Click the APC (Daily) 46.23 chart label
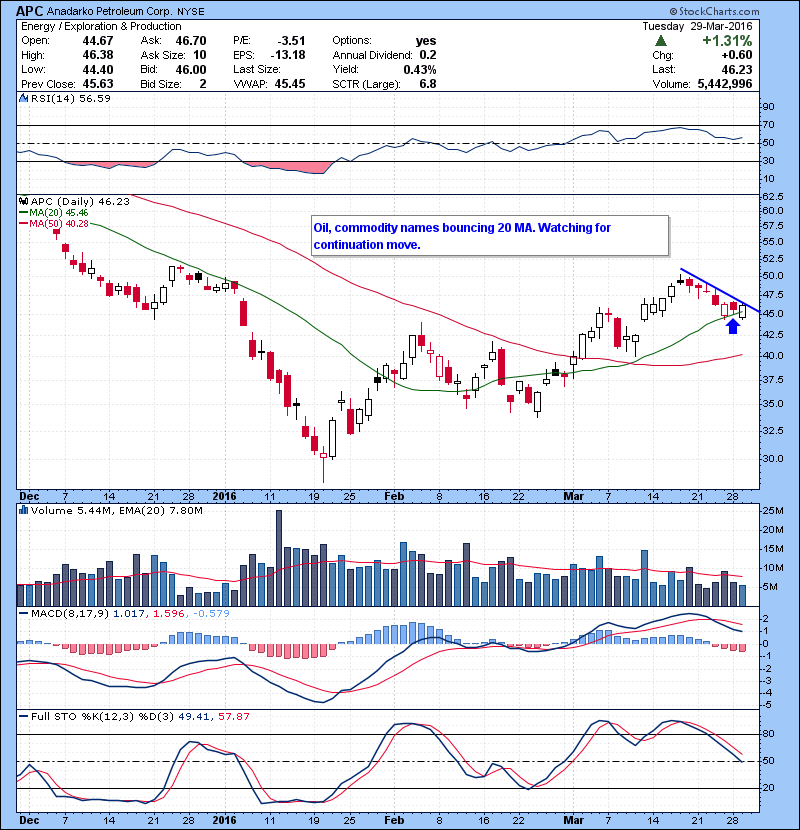 [x=80, y=201]
